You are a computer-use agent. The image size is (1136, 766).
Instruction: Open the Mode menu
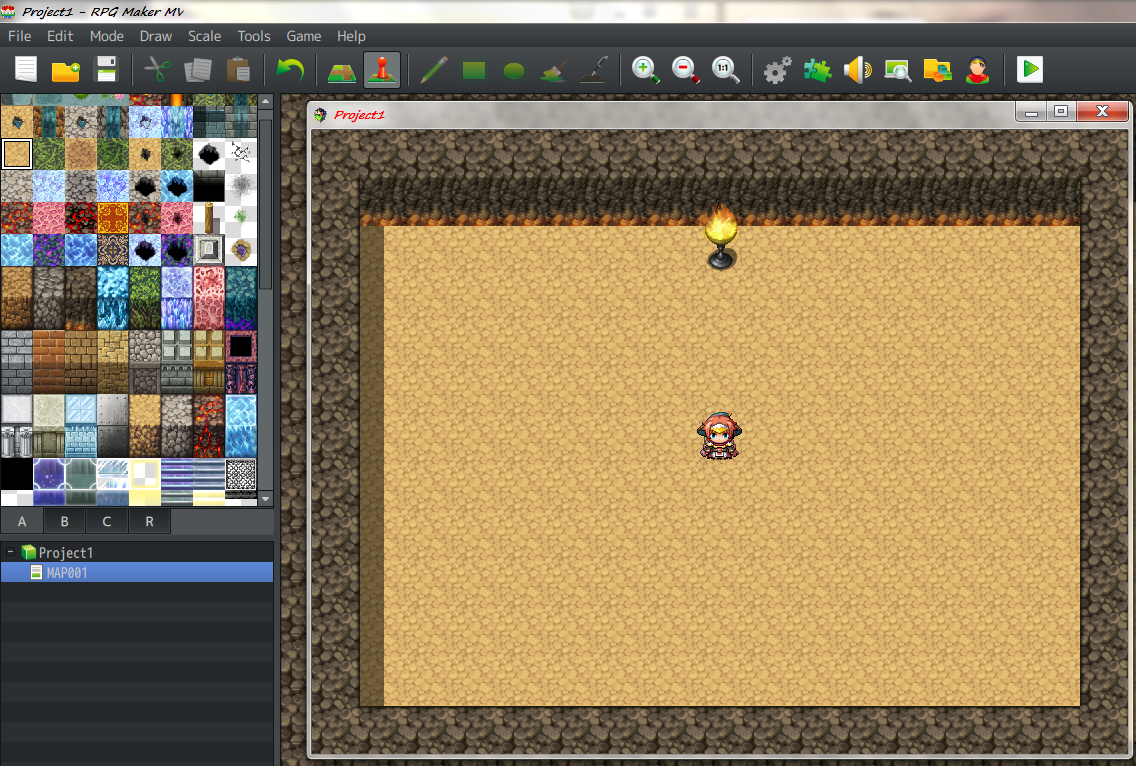pyautogui.click(x=106, y=36)
